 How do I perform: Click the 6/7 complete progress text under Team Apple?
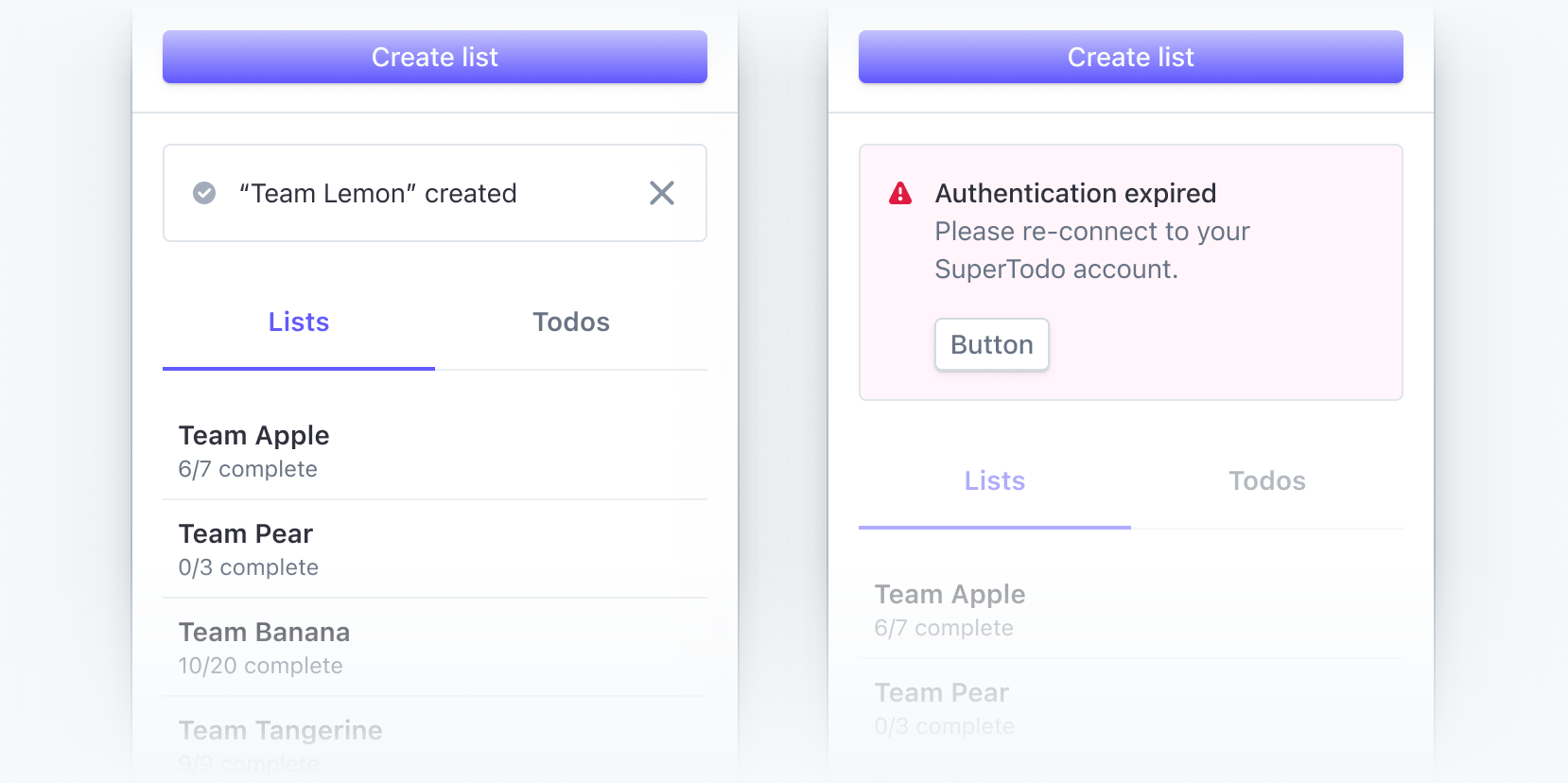[248, 469]
